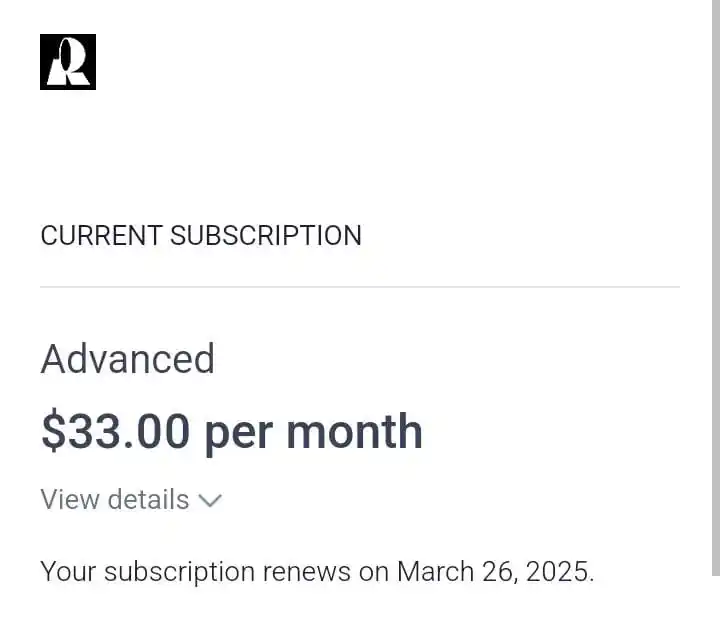Click the divider line under the heading

360,287
